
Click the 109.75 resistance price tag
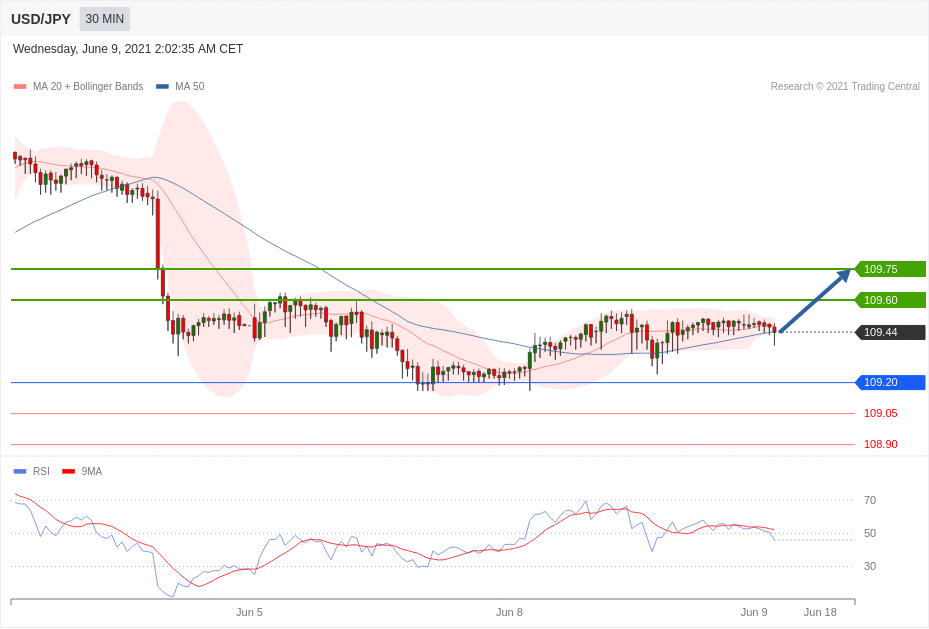click(x=890, y=269)
